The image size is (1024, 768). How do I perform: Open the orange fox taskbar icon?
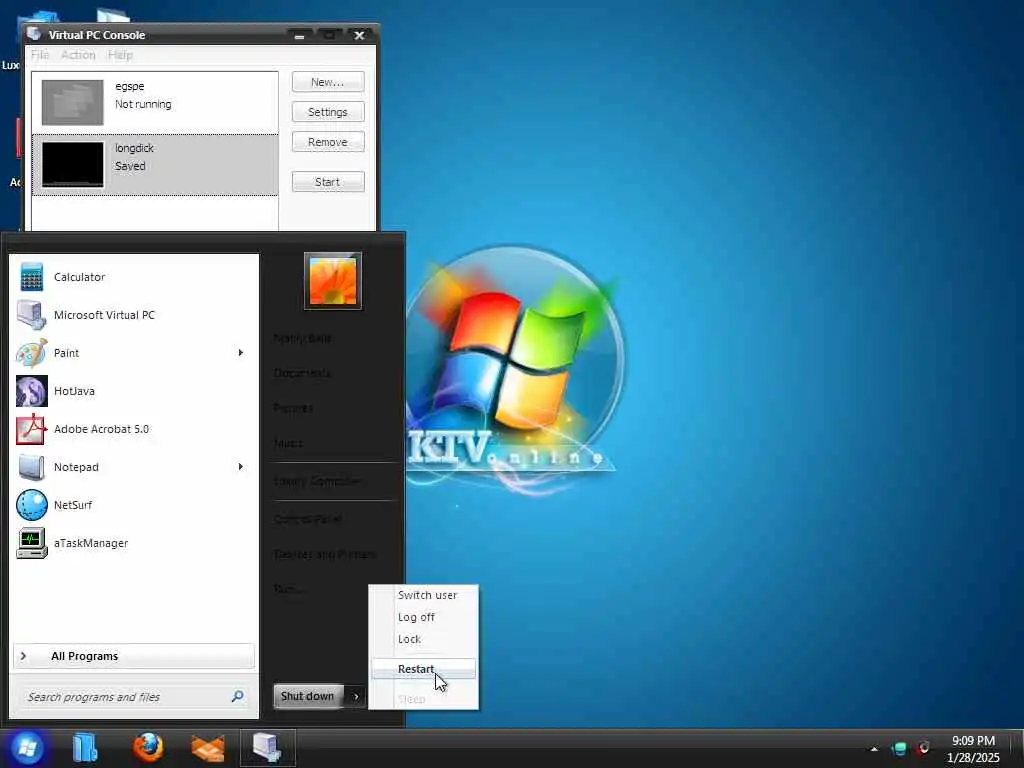208,748
